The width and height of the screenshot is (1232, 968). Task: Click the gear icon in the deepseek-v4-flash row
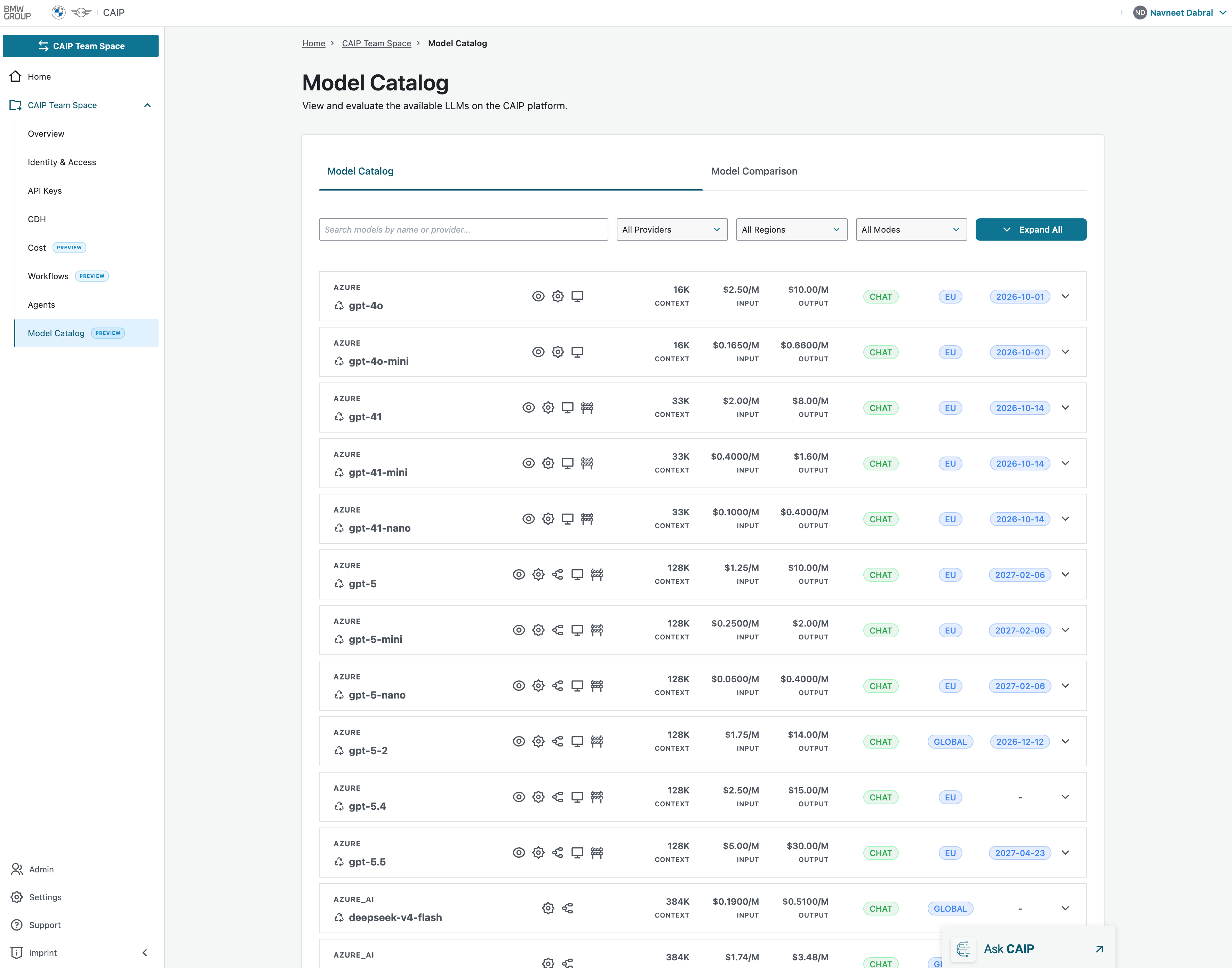[x=548, y=908]
